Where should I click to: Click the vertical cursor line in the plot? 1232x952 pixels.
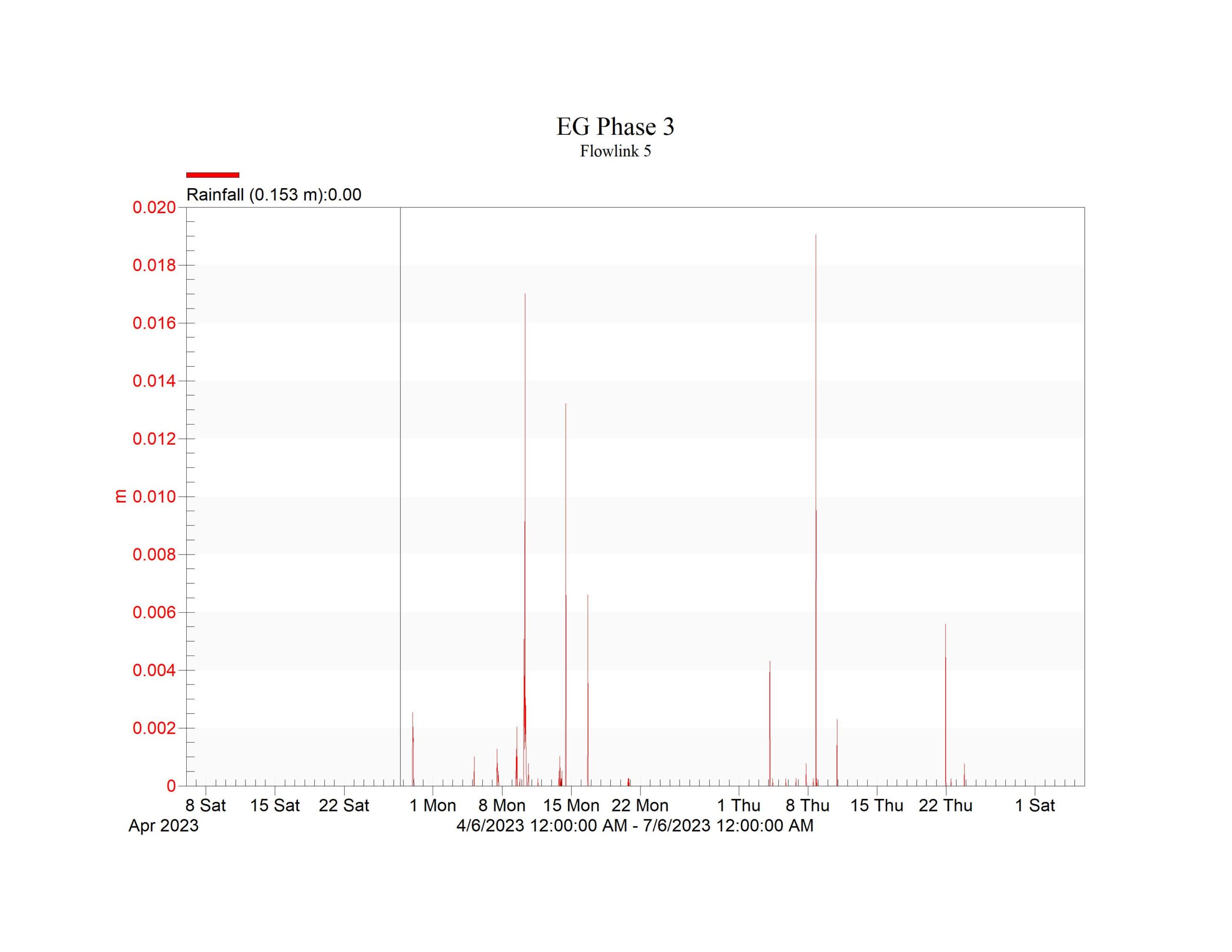[400, 497]
